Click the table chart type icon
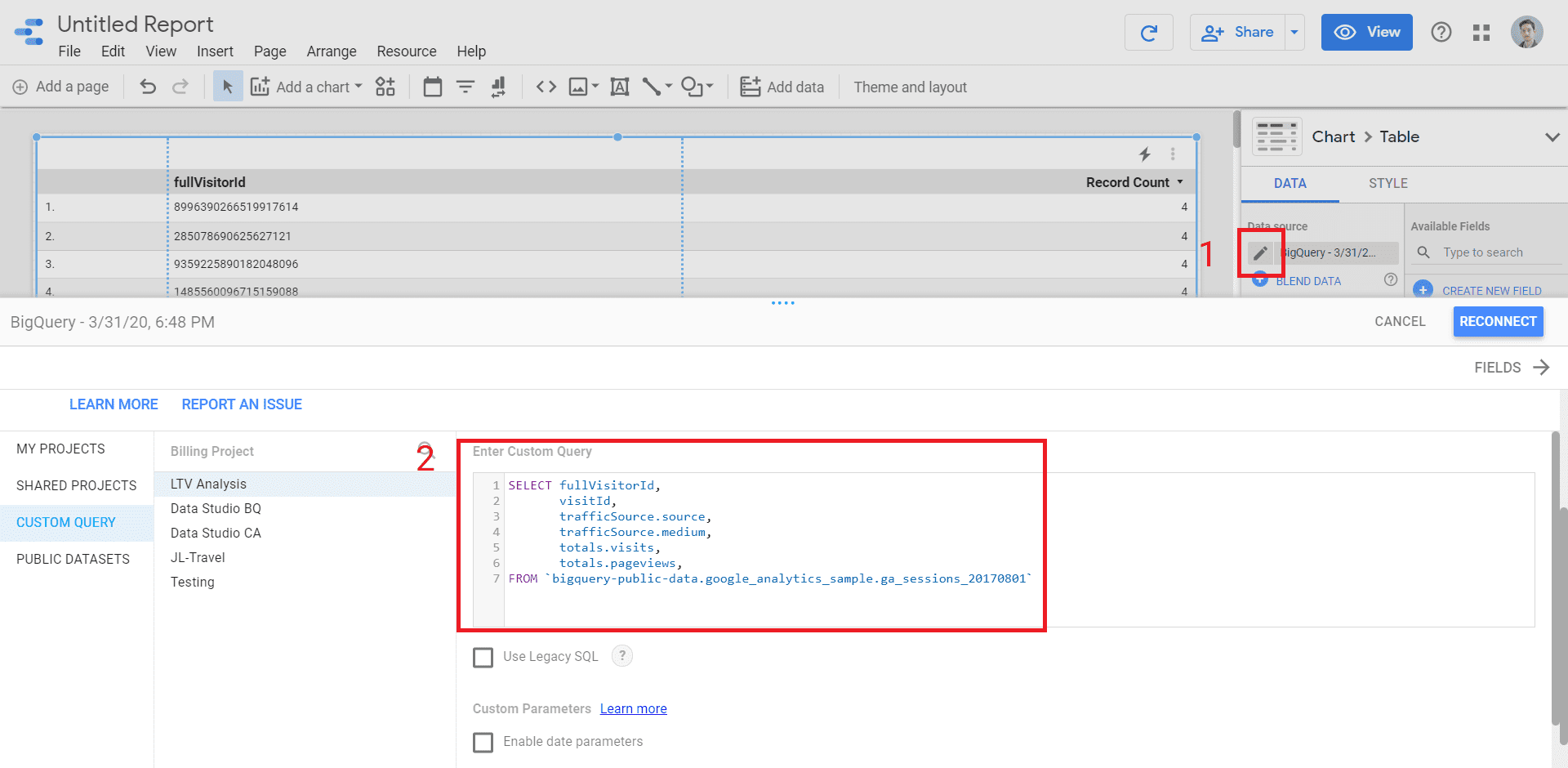The width and height of the screenshot is (1568, 768). pos(1277,136)
